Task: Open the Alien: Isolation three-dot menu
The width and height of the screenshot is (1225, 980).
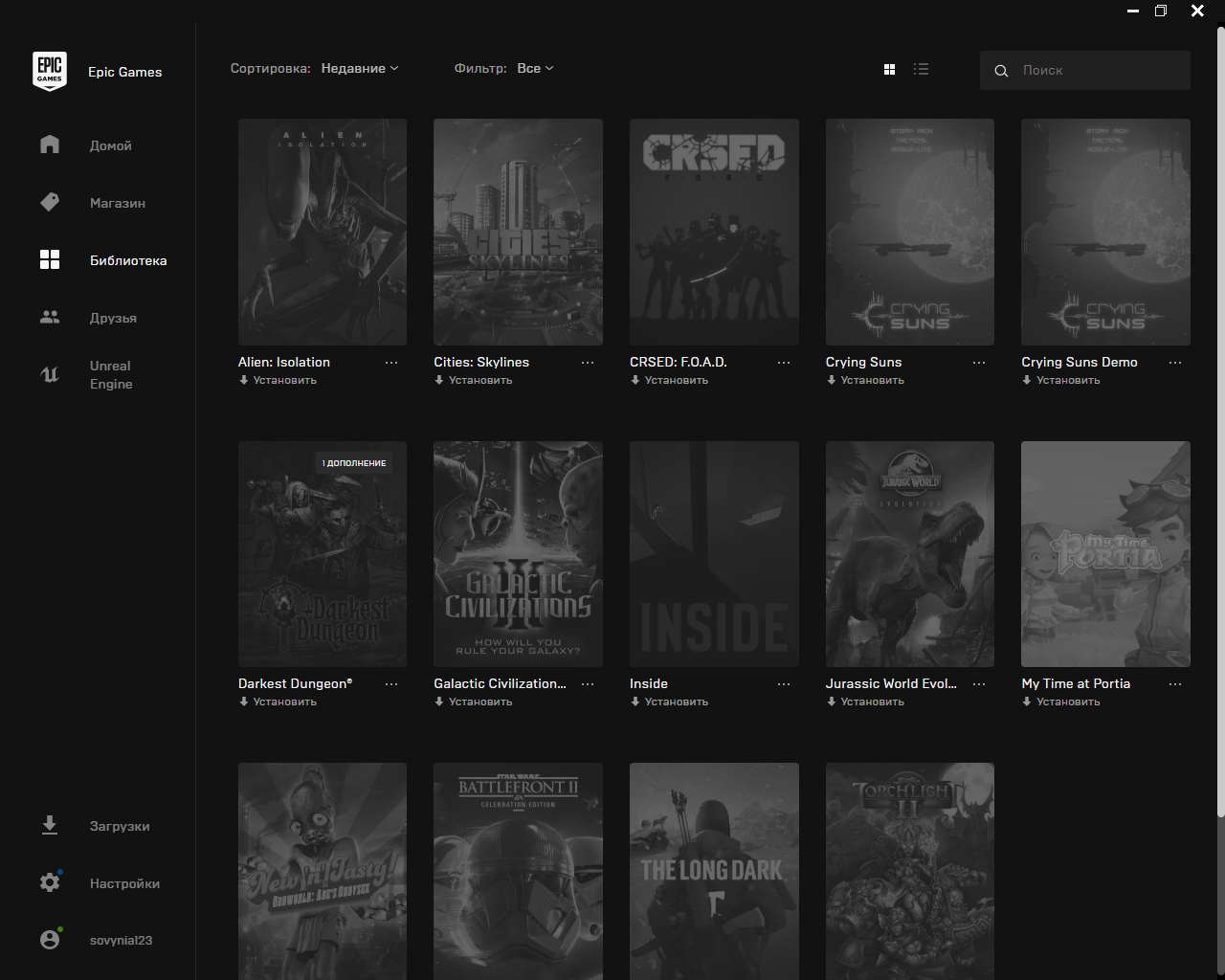Action: point(391,363)
